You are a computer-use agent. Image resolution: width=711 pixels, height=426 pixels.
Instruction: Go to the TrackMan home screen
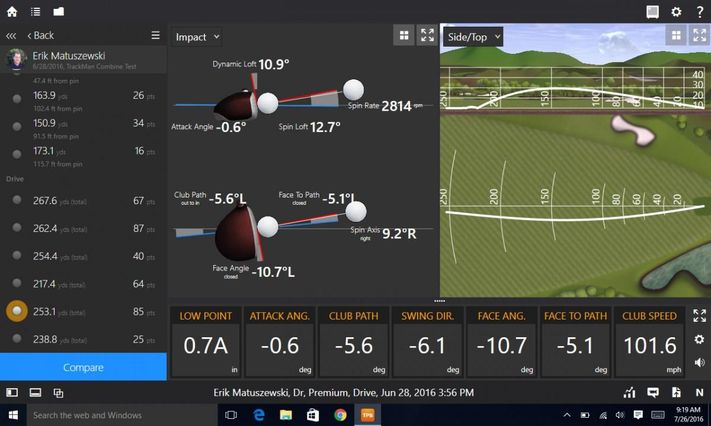click(12, 12)
